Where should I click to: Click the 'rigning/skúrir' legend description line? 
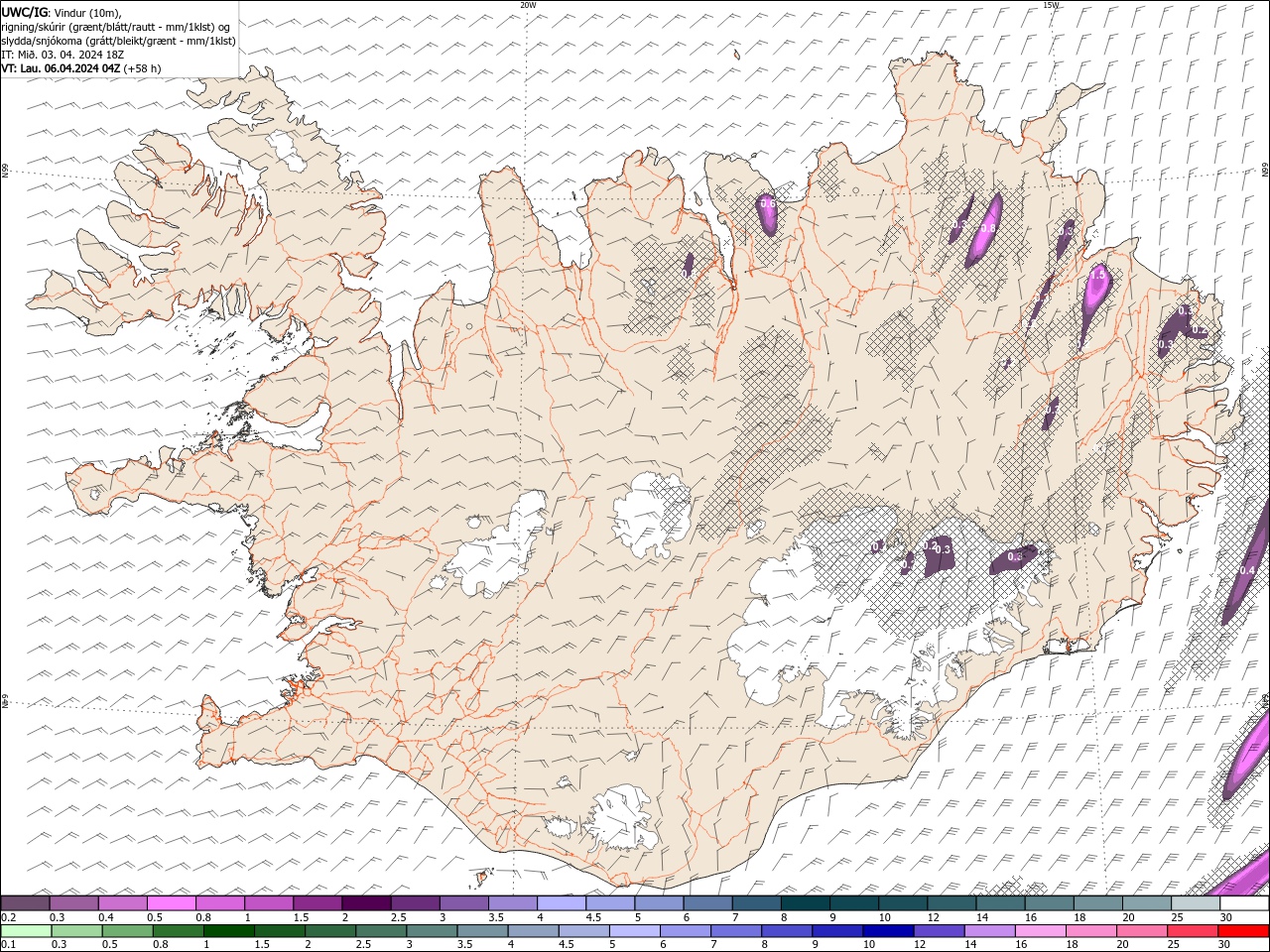(117, 27)
